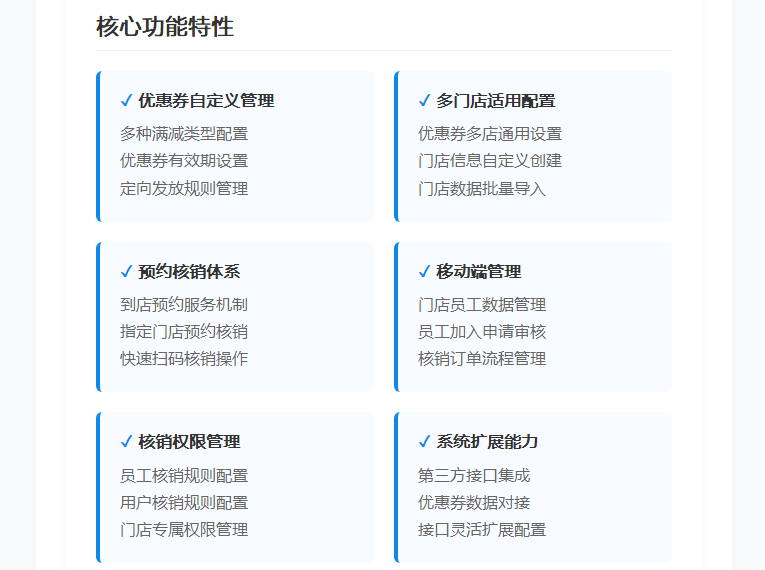Click the 多门店适用配置 card title
This screenshot has width=765, height=570.
496,101
